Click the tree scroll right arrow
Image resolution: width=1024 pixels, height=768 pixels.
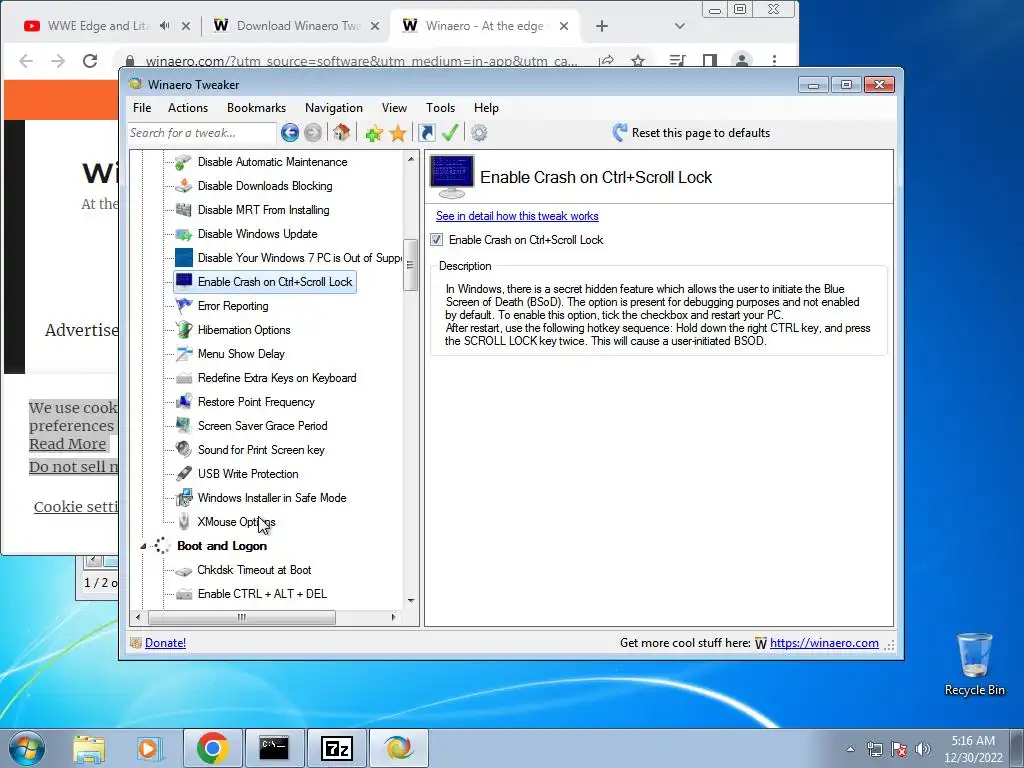(393, 617)
